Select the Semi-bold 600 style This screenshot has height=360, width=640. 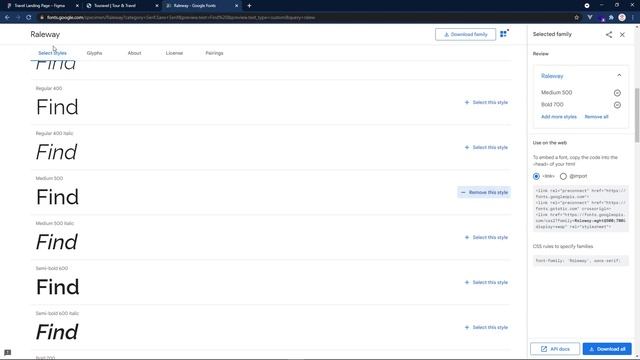[486, 282]
